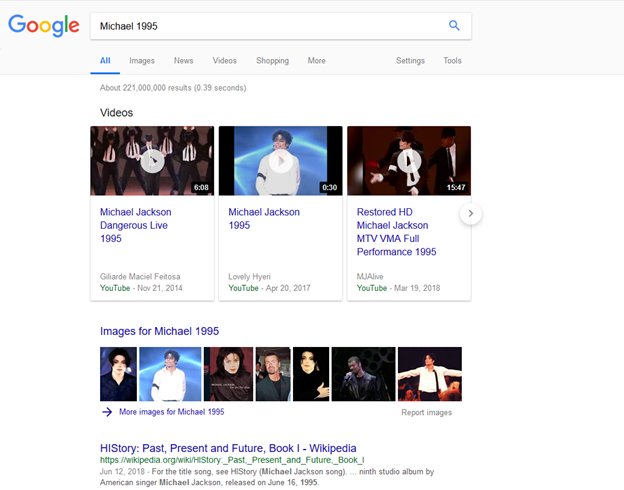
Task: Click YouTube source dated Apr 20, 2017
Action: click(244, 288)
